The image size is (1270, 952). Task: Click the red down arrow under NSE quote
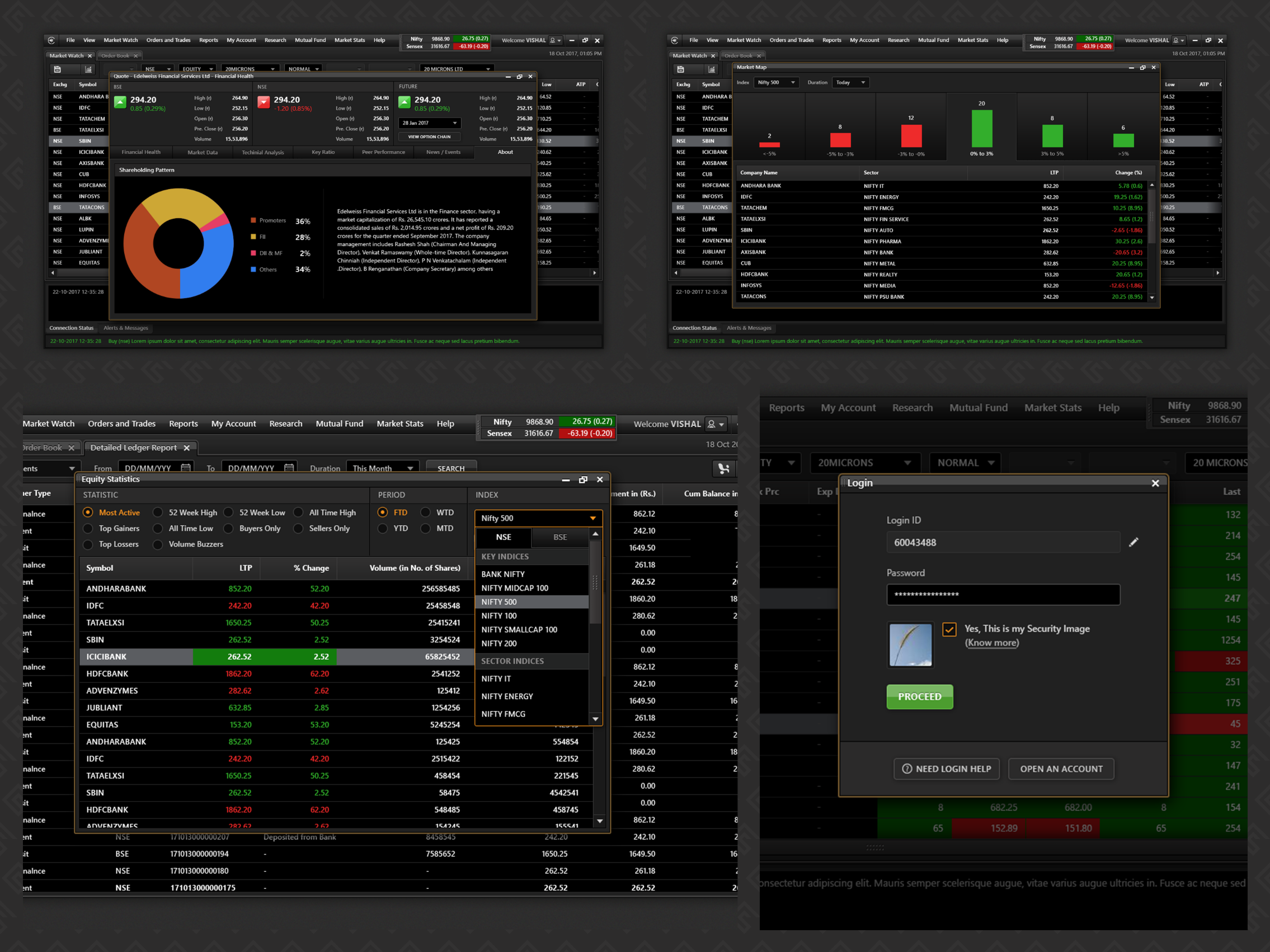point(264,102)
